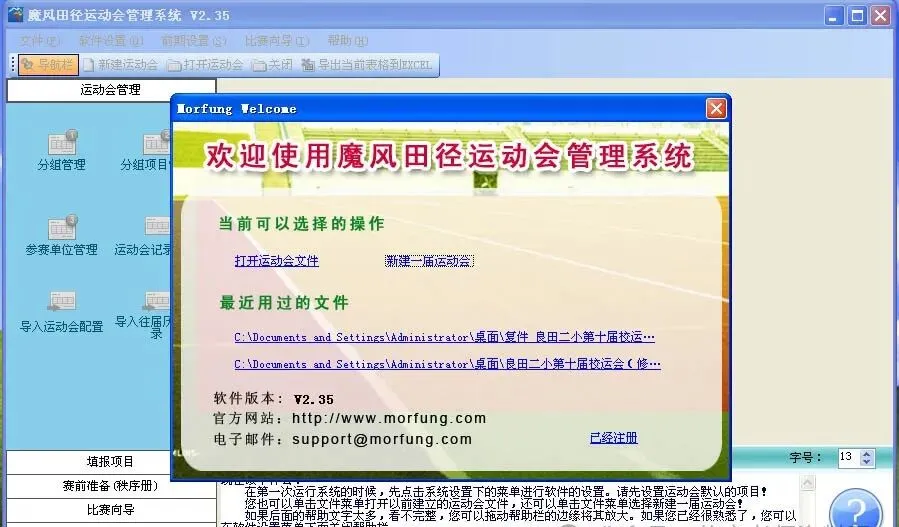
Task: Open the 帮助 menu
Action: (347, 41)
